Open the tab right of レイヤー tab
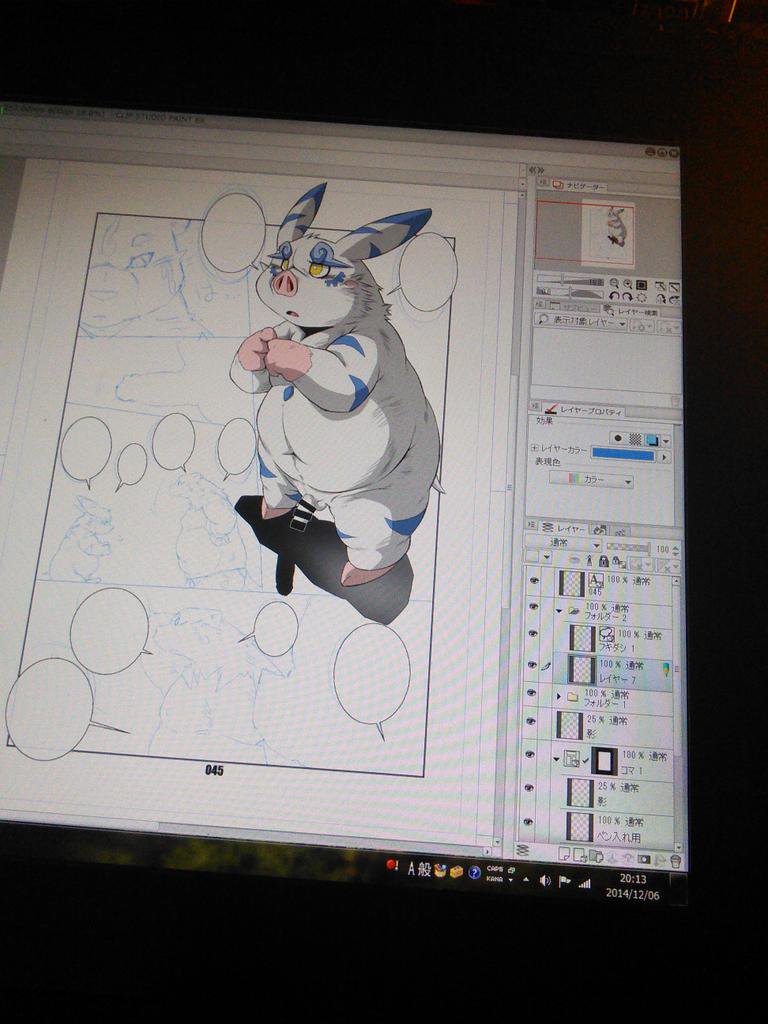This screenshot has height=1024, width=768. 600,530
